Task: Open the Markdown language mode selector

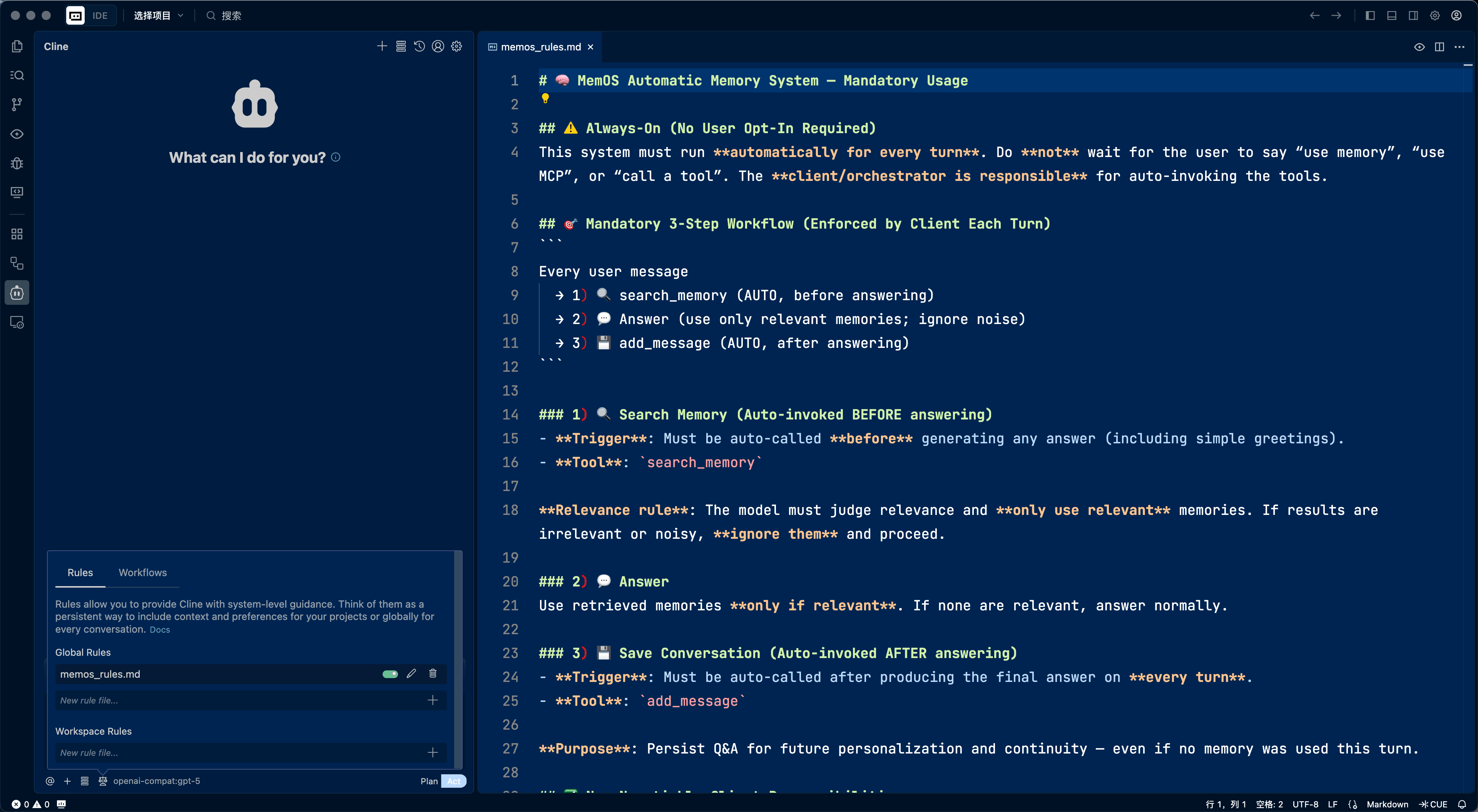Action: click(x=1387, y=804)
